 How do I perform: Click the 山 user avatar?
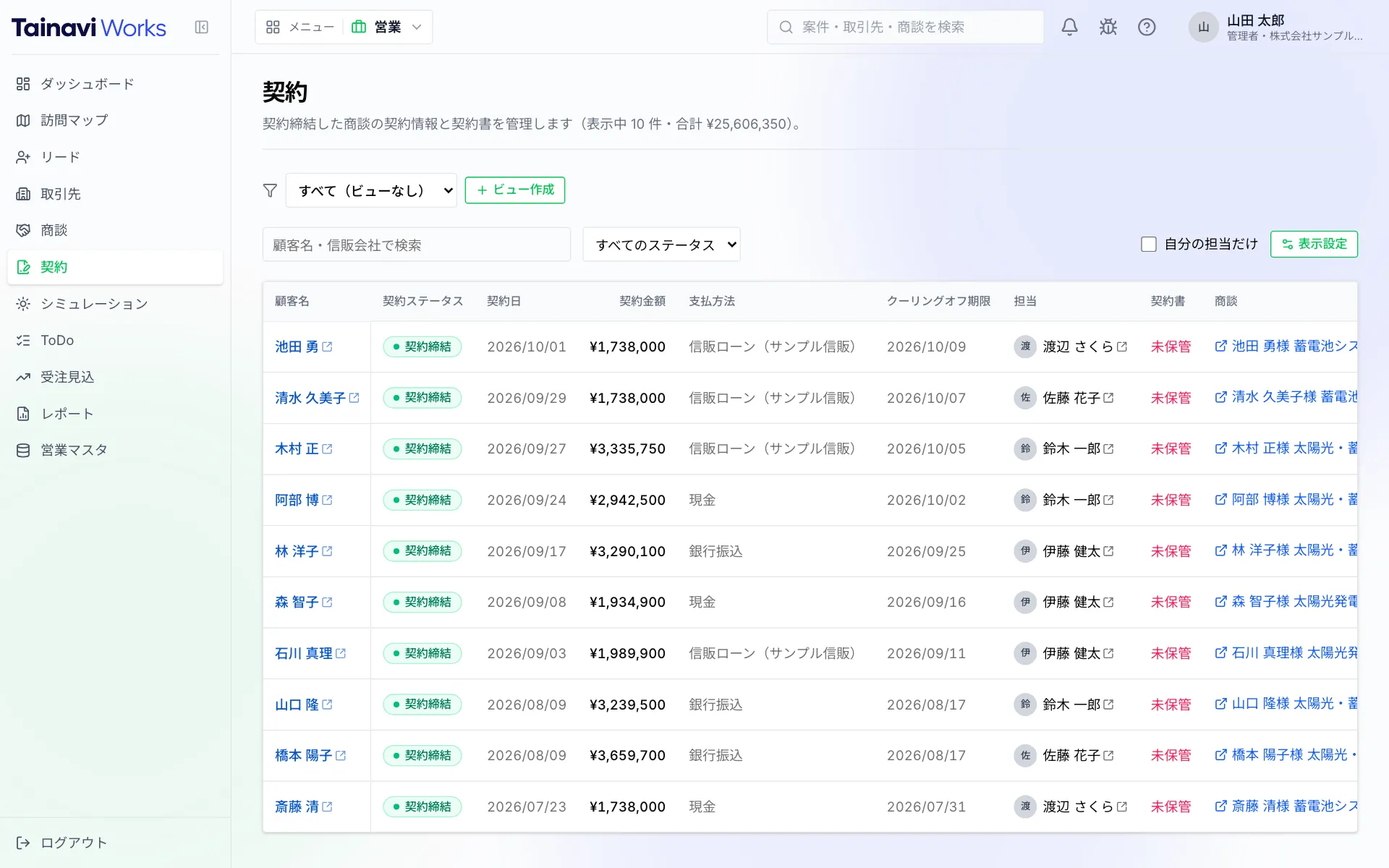click(x=1203, y=27)
